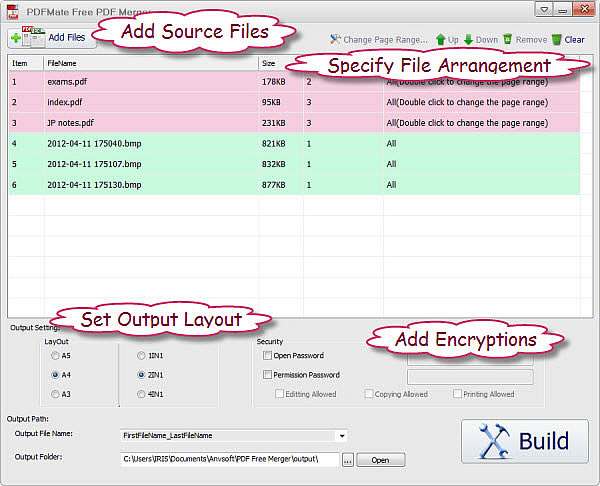The image size is (600, 486).
Task: Click the Add Files button
Action: pyautogui.click(x=52, y=38)
